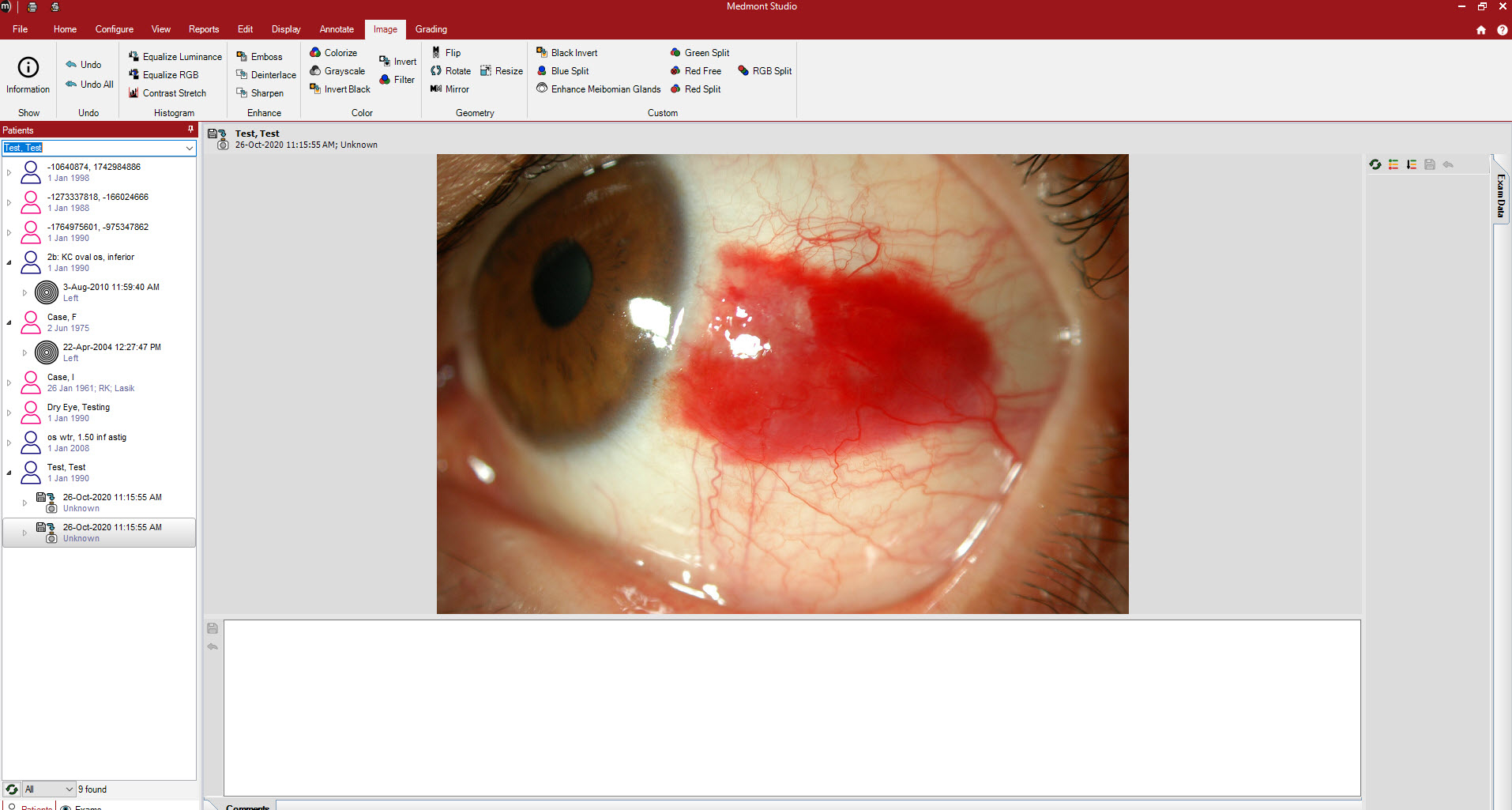Open the Grading ribbon tab
This screenshot has width=1512, height=810.
coord(431,29)
